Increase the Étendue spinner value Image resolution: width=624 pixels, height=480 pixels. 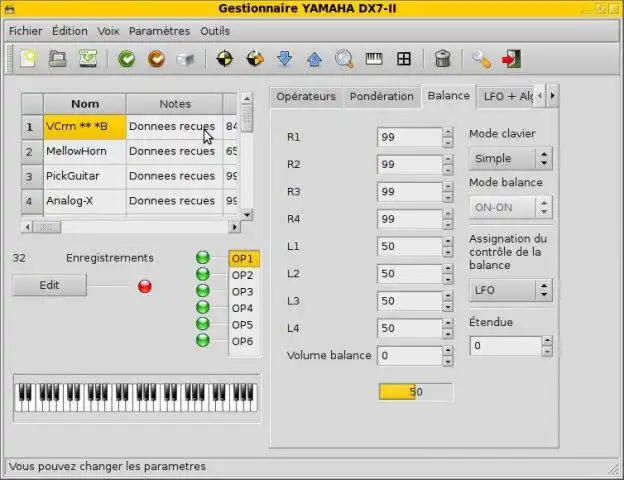pyautogui.click(x=547, y=341)
